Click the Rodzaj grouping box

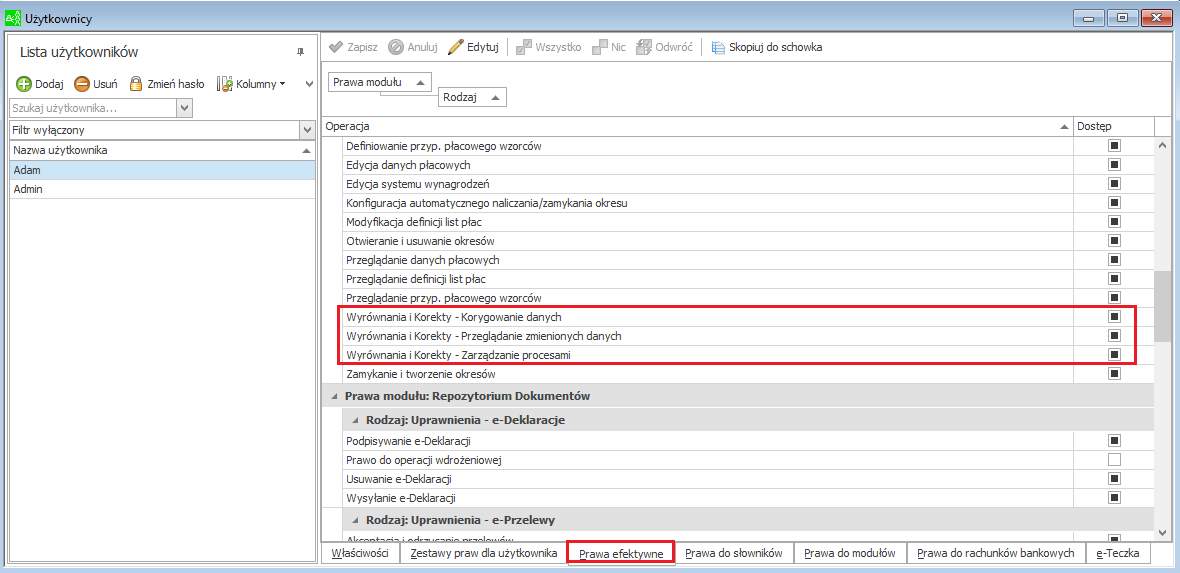point(473,97)
